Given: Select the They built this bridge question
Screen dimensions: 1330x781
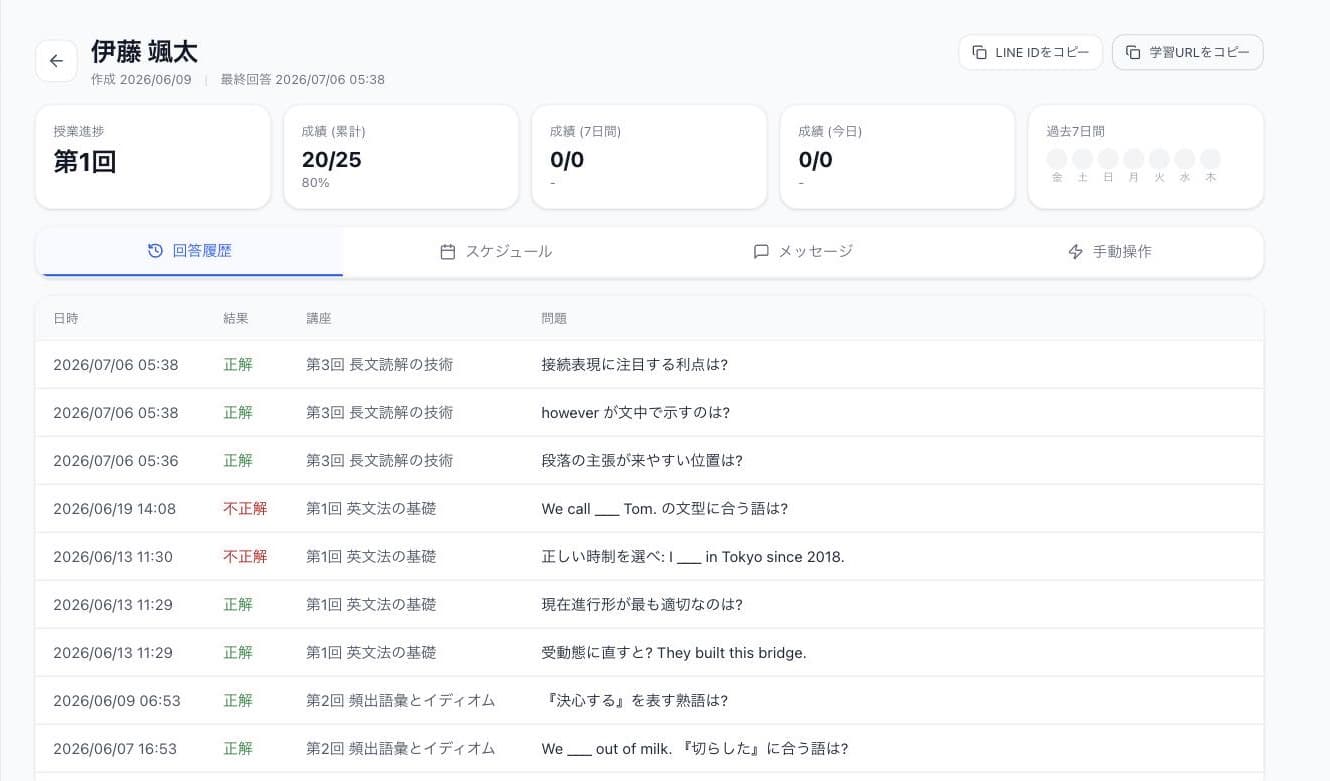Looking at the screenshot, I should click(674, 653).
